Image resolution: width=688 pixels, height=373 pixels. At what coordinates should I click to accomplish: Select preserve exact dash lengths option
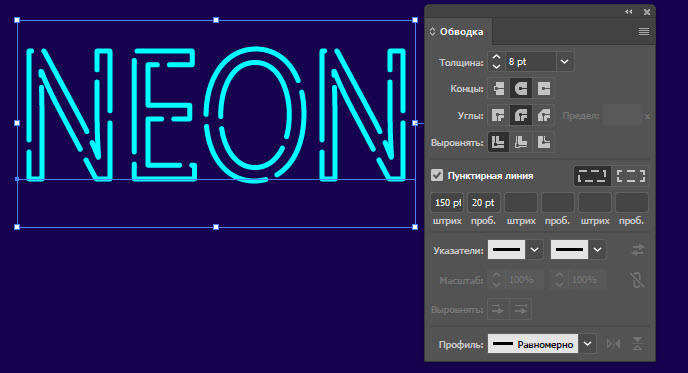(592, 176)
